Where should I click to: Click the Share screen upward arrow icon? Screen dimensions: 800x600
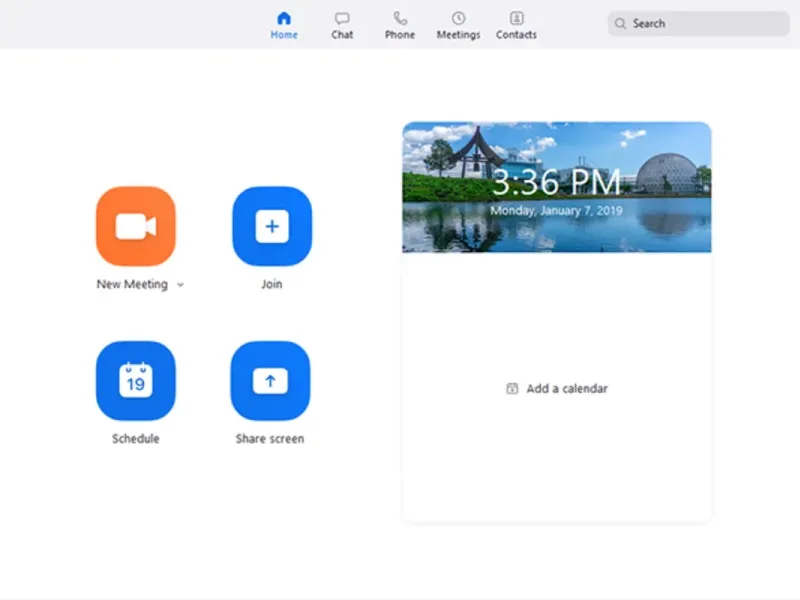(270, 381)
